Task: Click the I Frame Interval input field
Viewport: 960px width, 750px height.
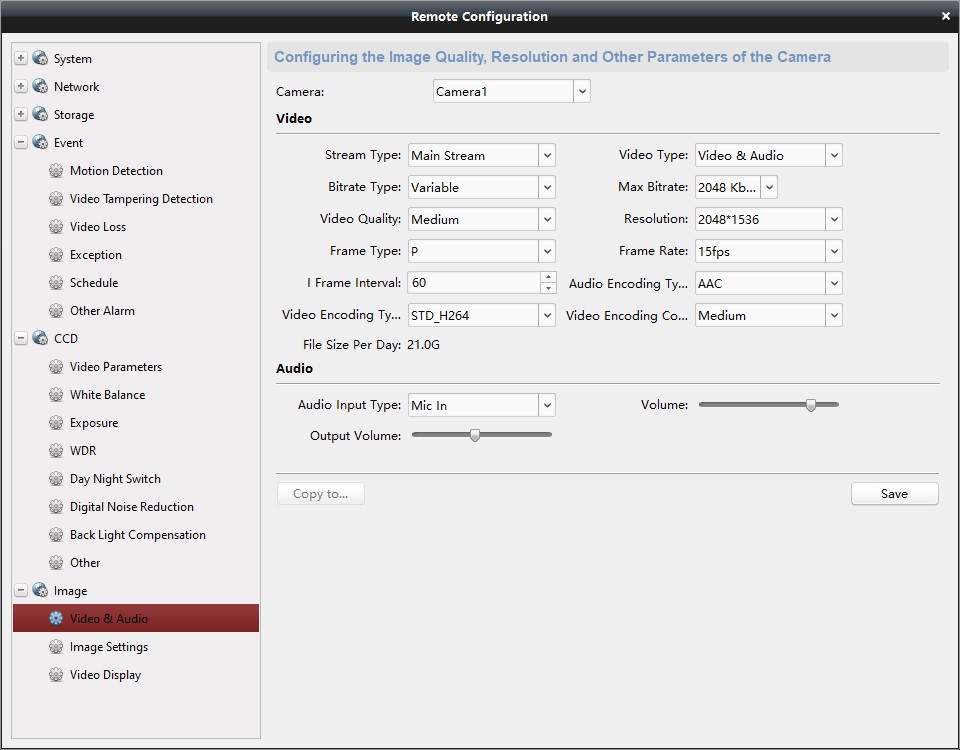Action: pyautogui.click(x=470, y=283)
